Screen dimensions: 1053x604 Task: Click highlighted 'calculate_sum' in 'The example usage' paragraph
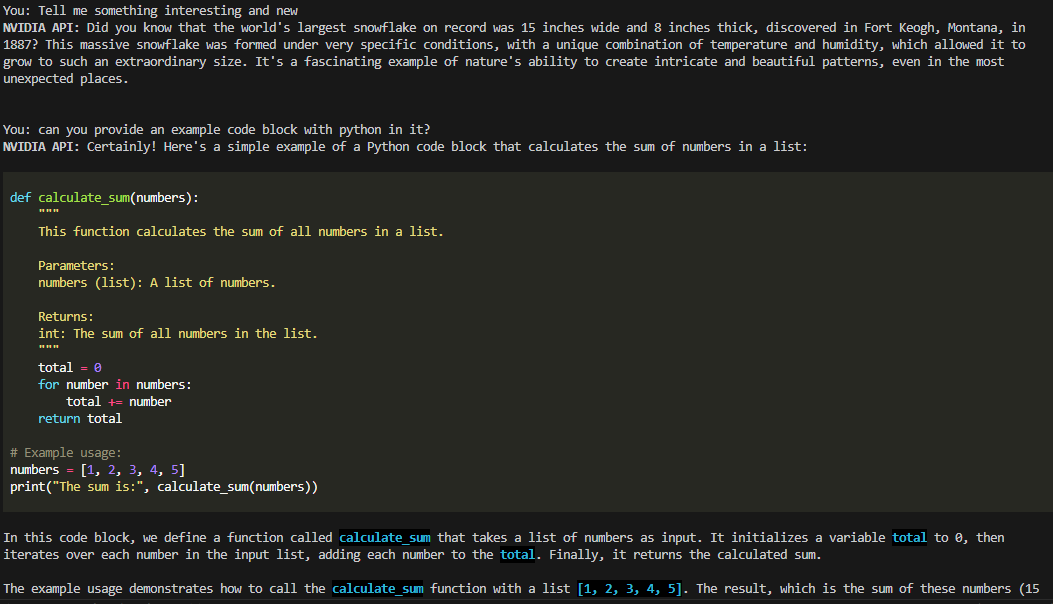coord(377,589)
